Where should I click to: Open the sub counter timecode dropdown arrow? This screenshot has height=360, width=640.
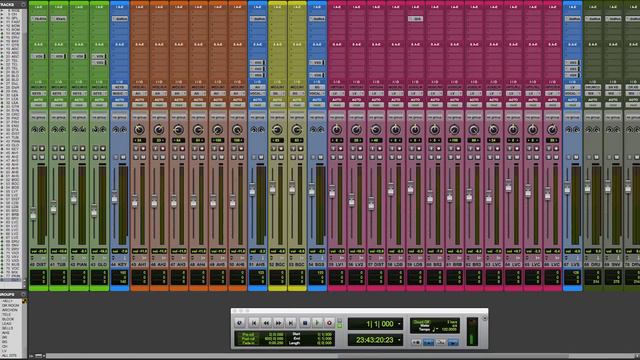coord(399,340)
